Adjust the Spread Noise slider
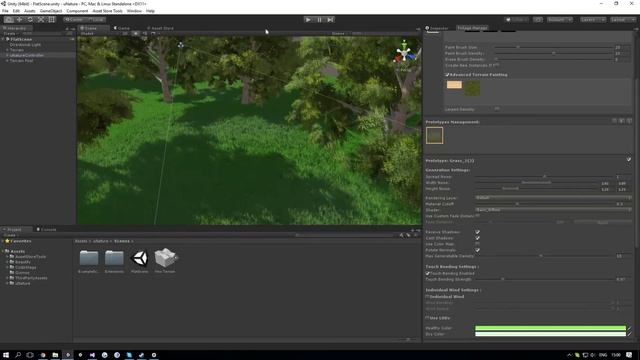640x360 pixels. pyautogui.click(x=544, y=177)
